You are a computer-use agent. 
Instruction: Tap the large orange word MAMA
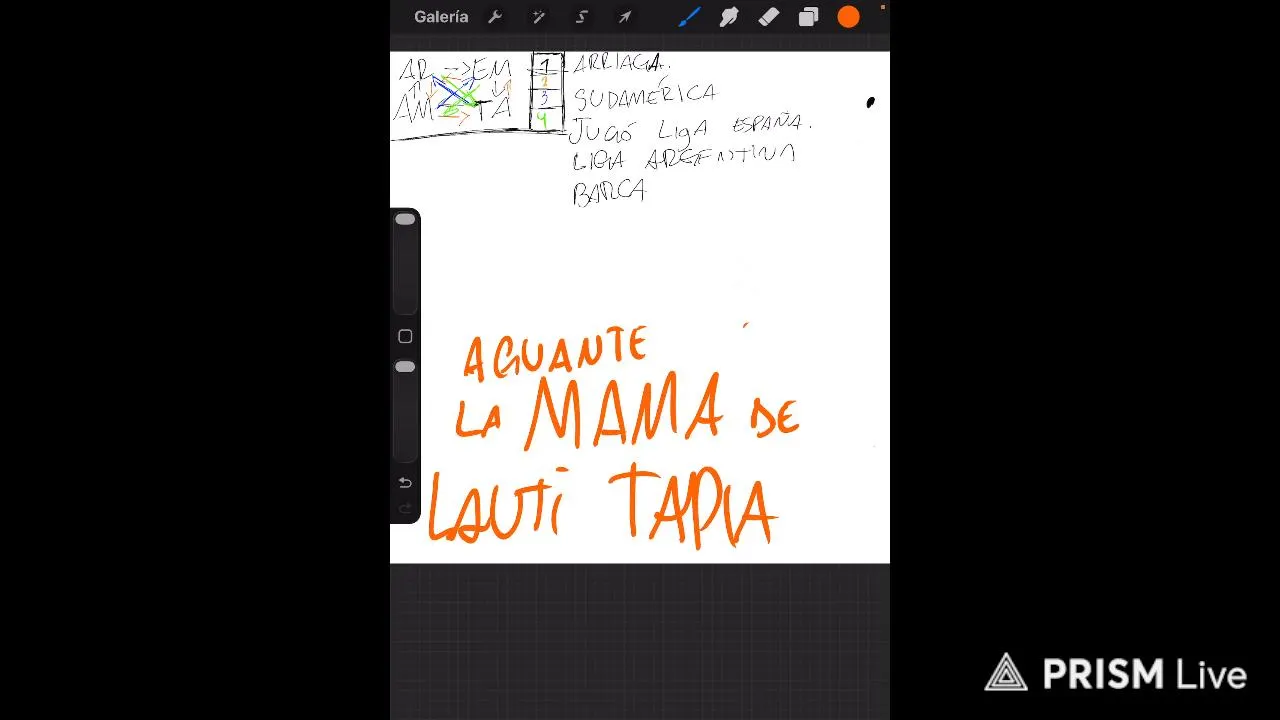pyautogui.click(x=624, y=410)
